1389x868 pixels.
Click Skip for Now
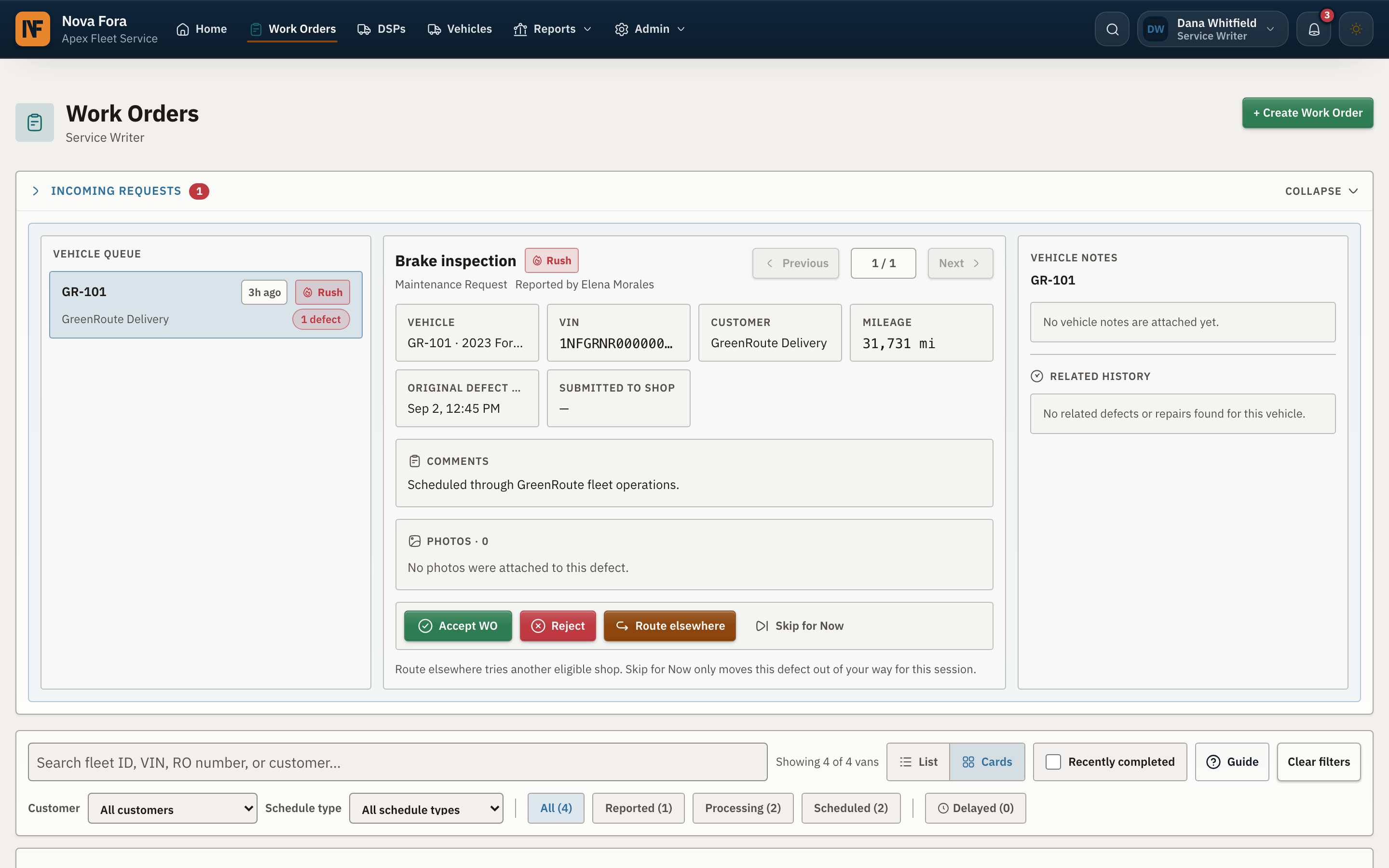(799, 626)
